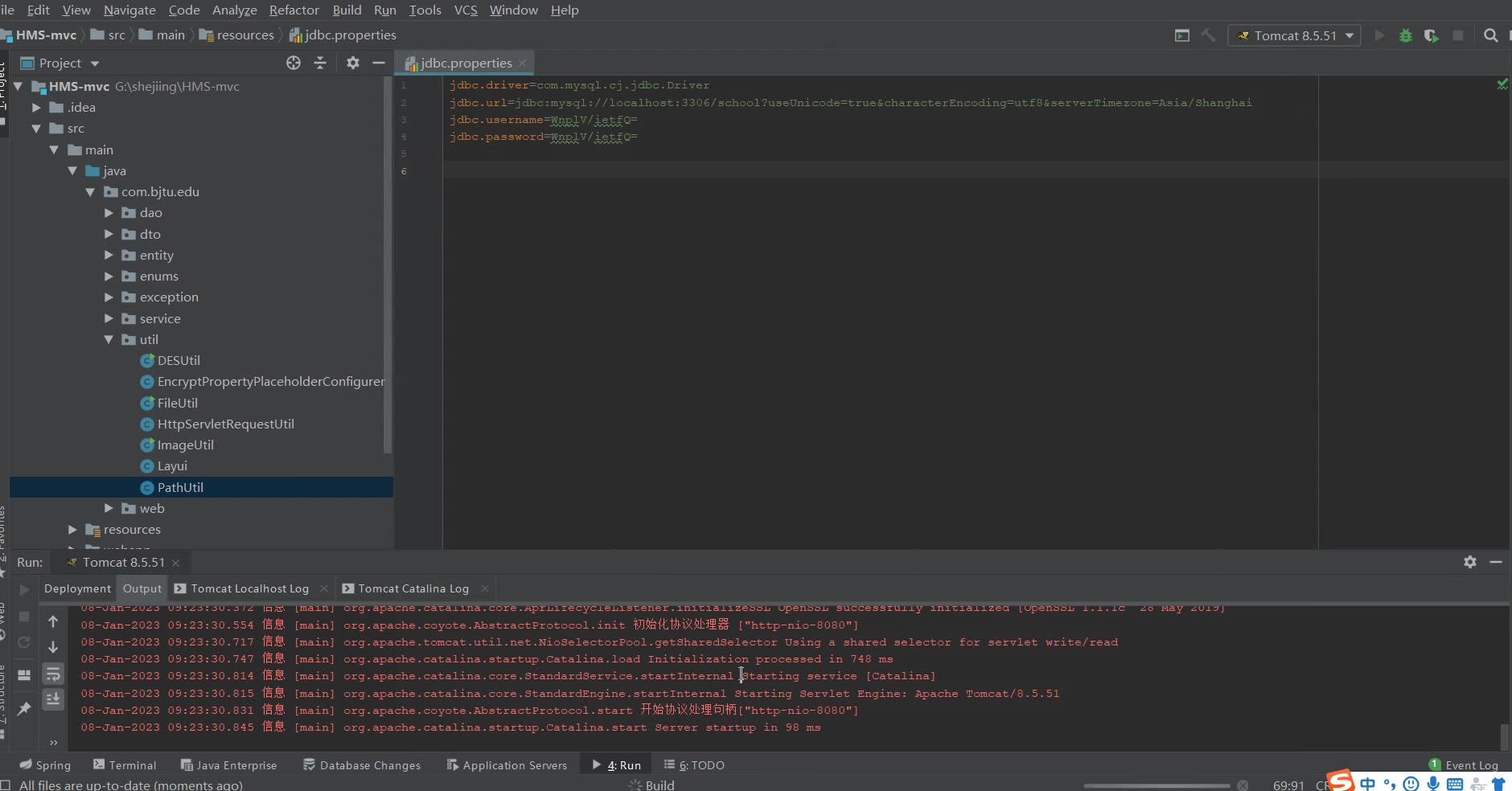Pin the Run tab with the pin icon

pos(24,708)
